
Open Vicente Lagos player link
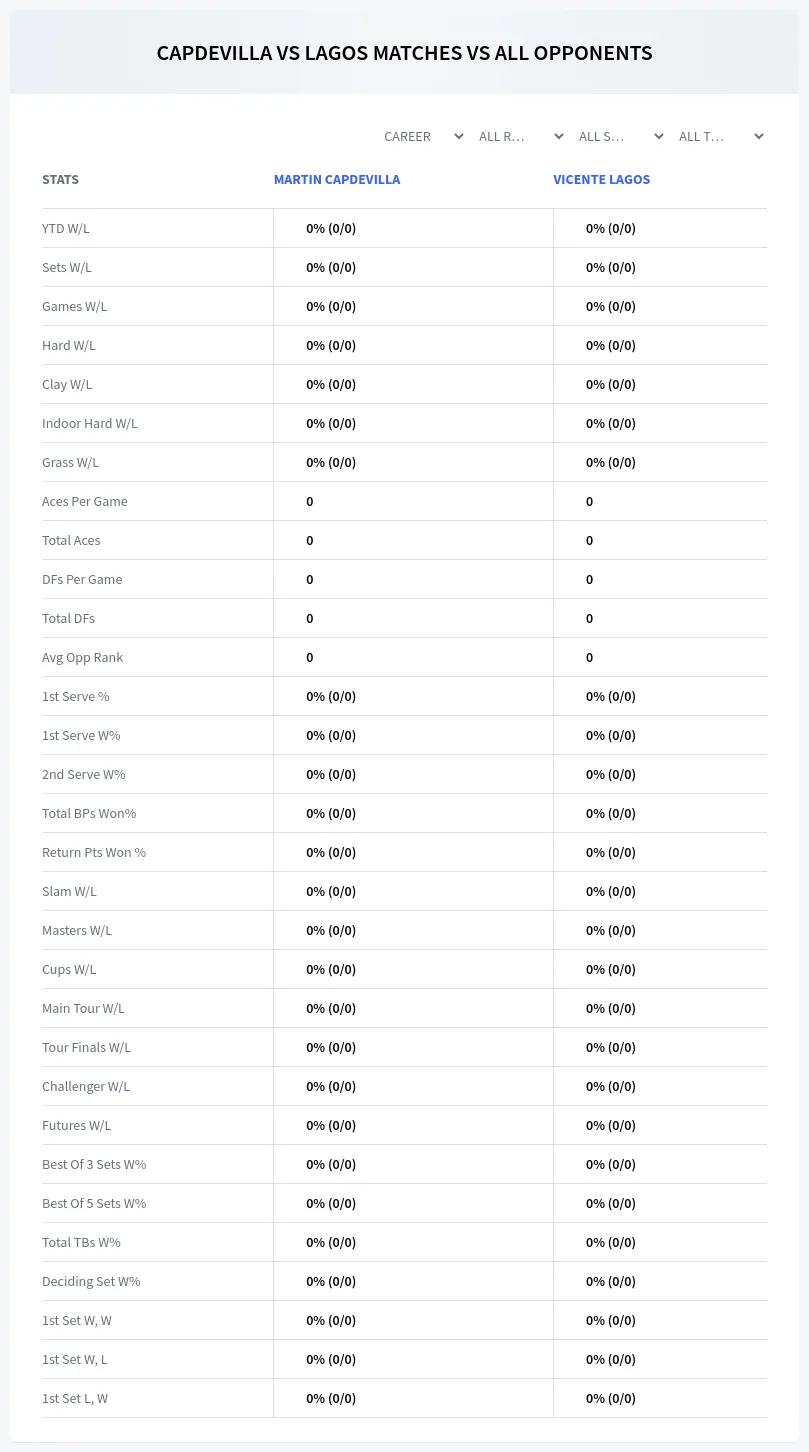point(602,180)
